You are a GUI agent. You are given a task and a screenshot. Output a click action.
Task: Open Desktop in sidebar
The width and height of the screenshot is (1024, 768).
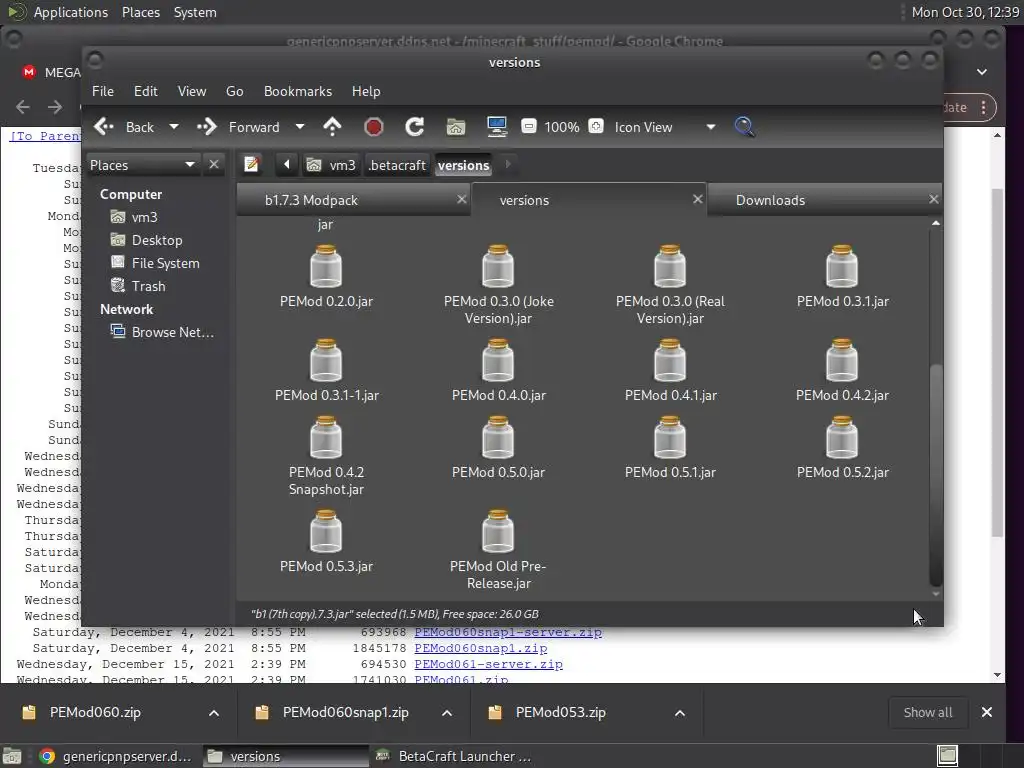[x=157, y=240]
